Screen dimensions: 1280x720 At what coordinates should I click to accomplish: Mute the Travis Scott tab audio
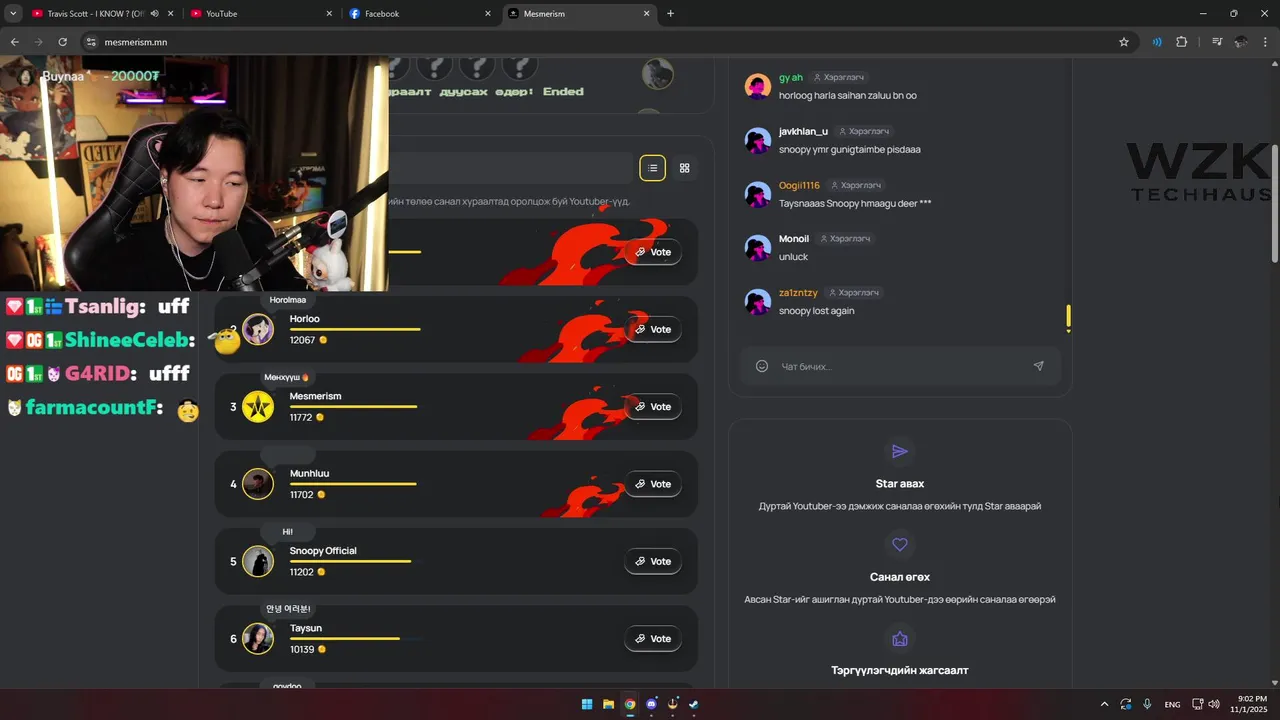(154, 14)
